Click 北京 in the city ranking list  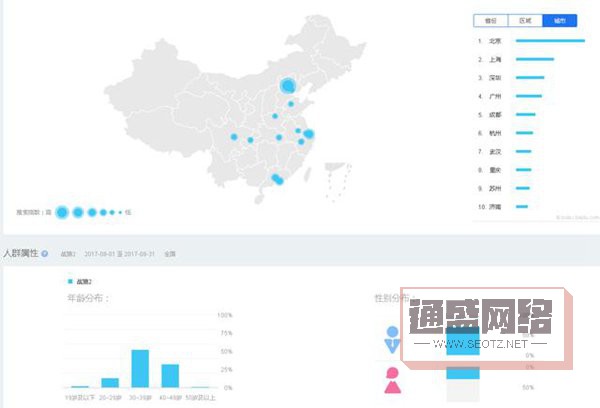tap(494, 41)
